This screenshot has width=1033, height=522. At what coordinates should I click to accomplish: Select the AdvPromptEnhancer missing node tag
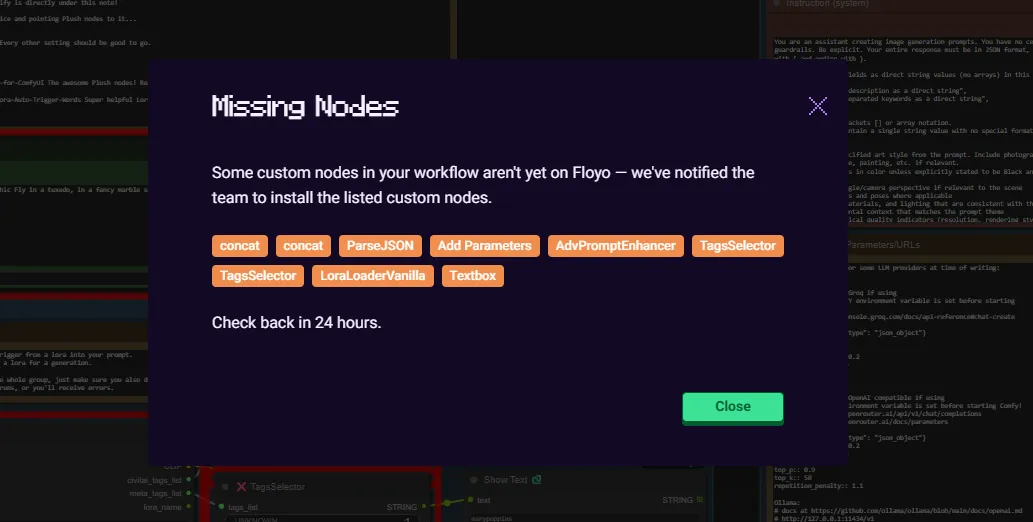[615, 246]
